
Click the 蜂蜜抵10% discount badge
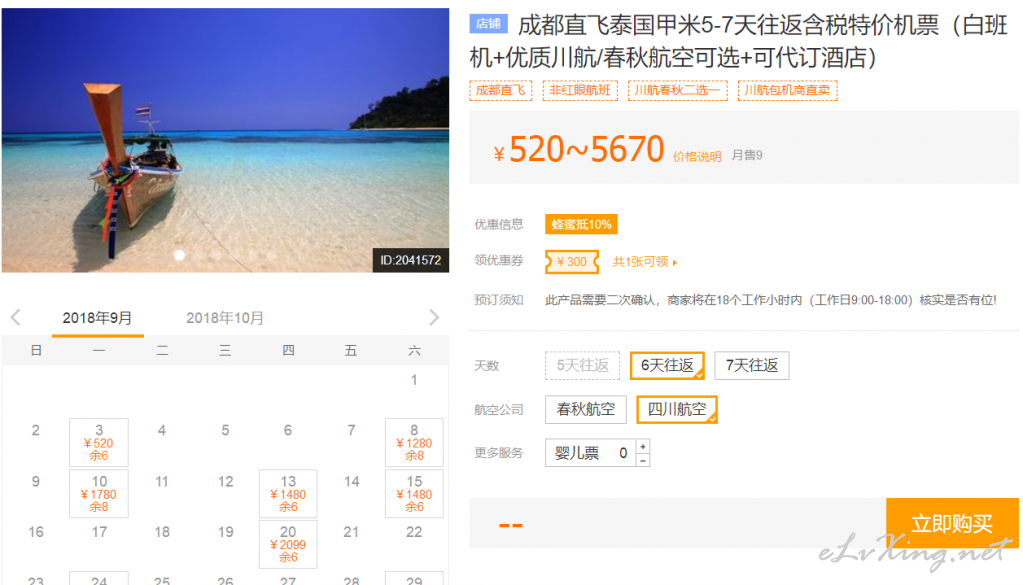581,224
